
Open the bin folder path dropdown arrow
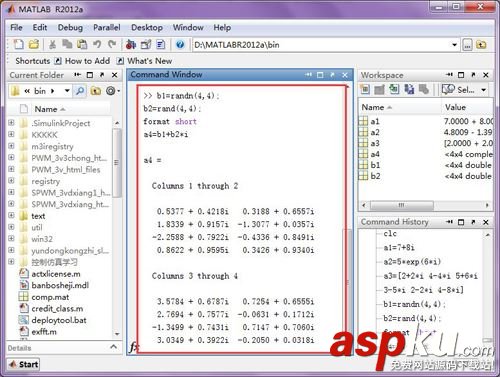point(67,91)
